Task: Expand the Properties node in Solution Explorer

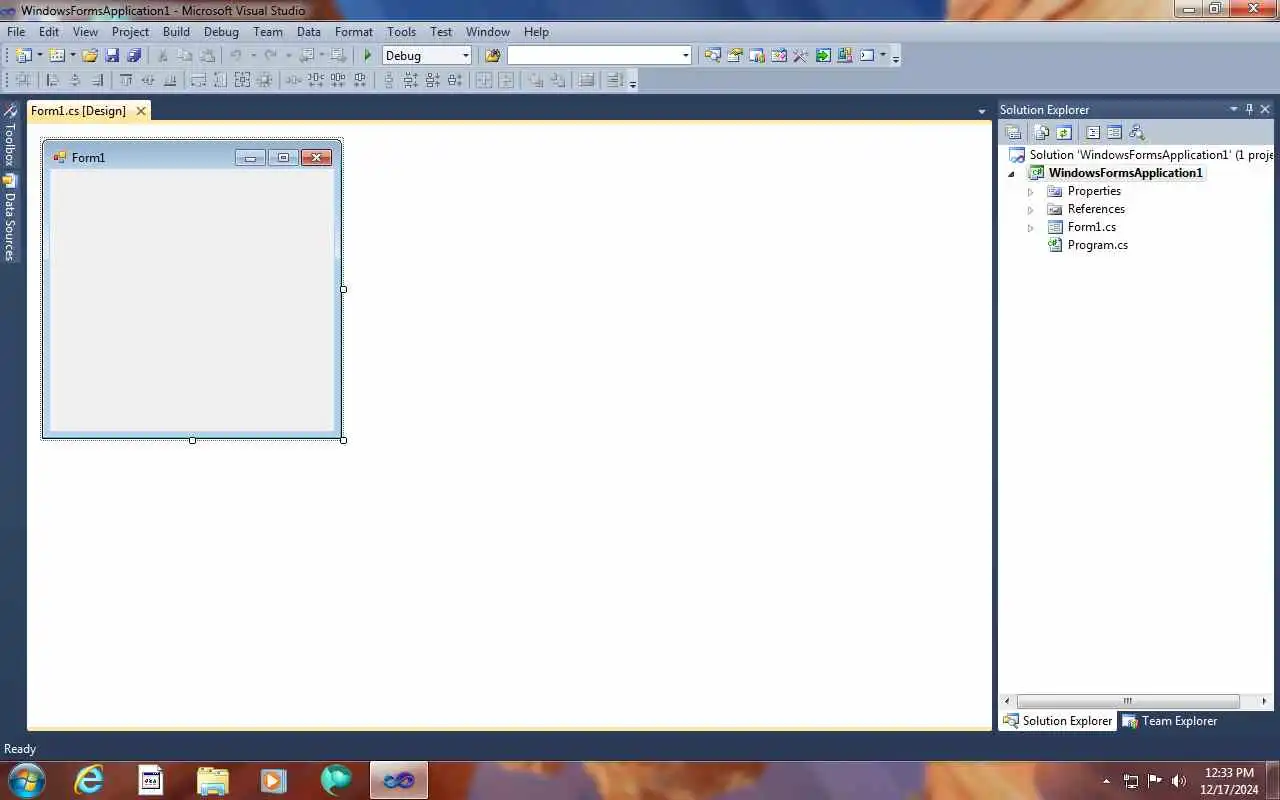Action: [x=1030, y=191]
